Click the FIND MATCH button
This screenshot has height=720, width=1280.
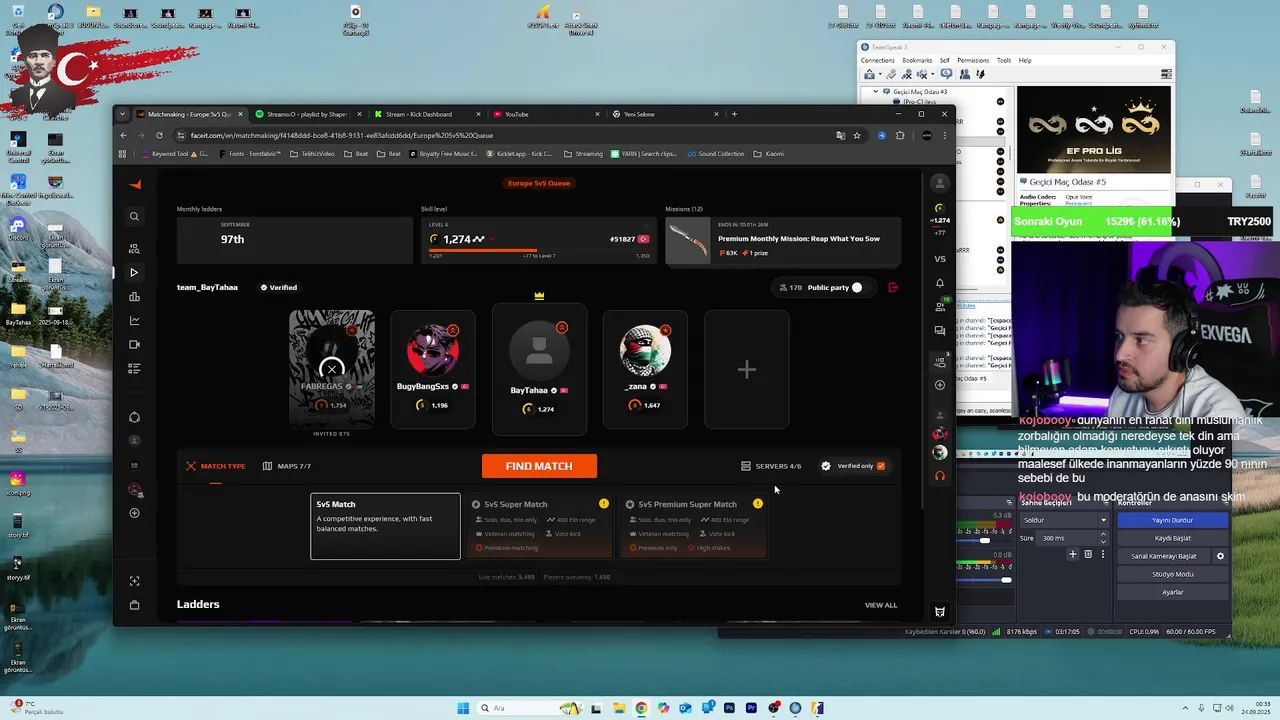point(539,466)
